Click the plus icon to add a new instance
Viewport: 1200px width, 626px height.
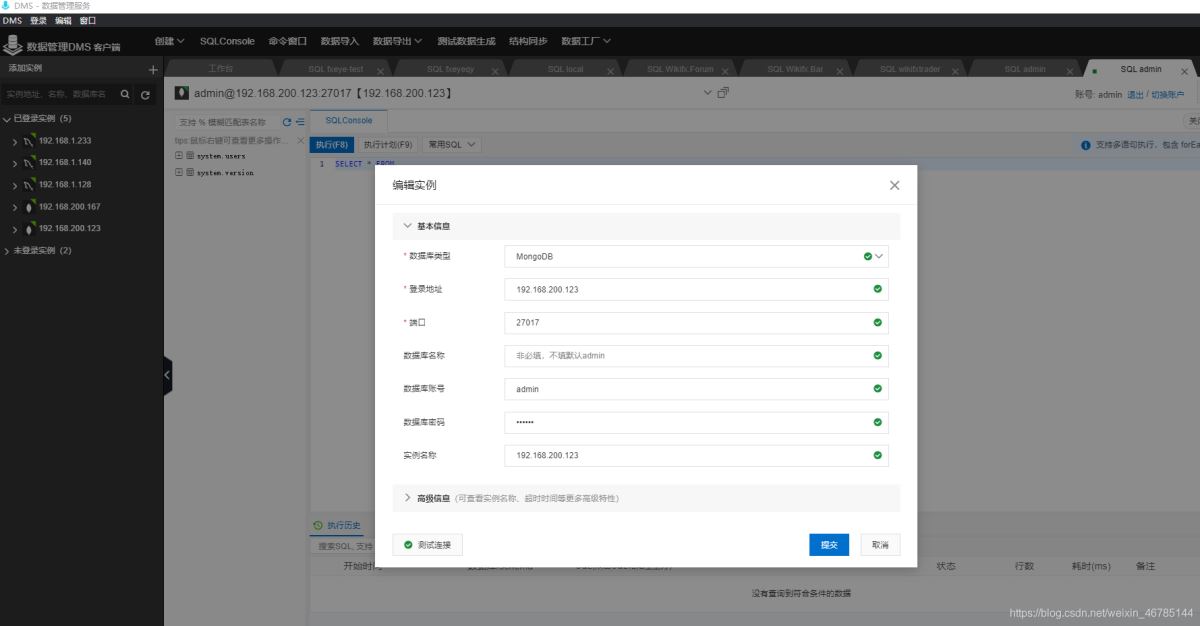152,69
